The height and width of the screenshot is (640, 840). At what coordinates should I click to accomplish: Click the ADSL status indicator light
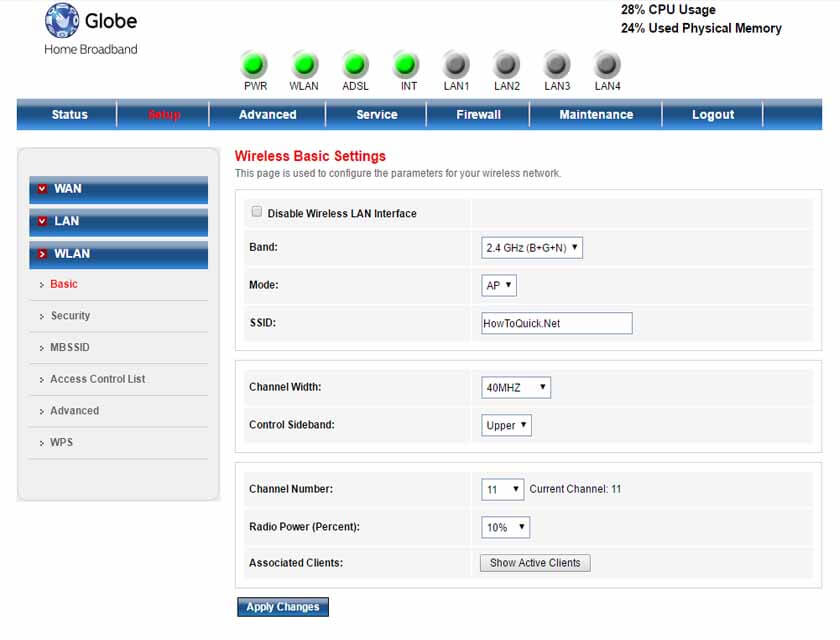pyautogui.click(x=354, y=59)
